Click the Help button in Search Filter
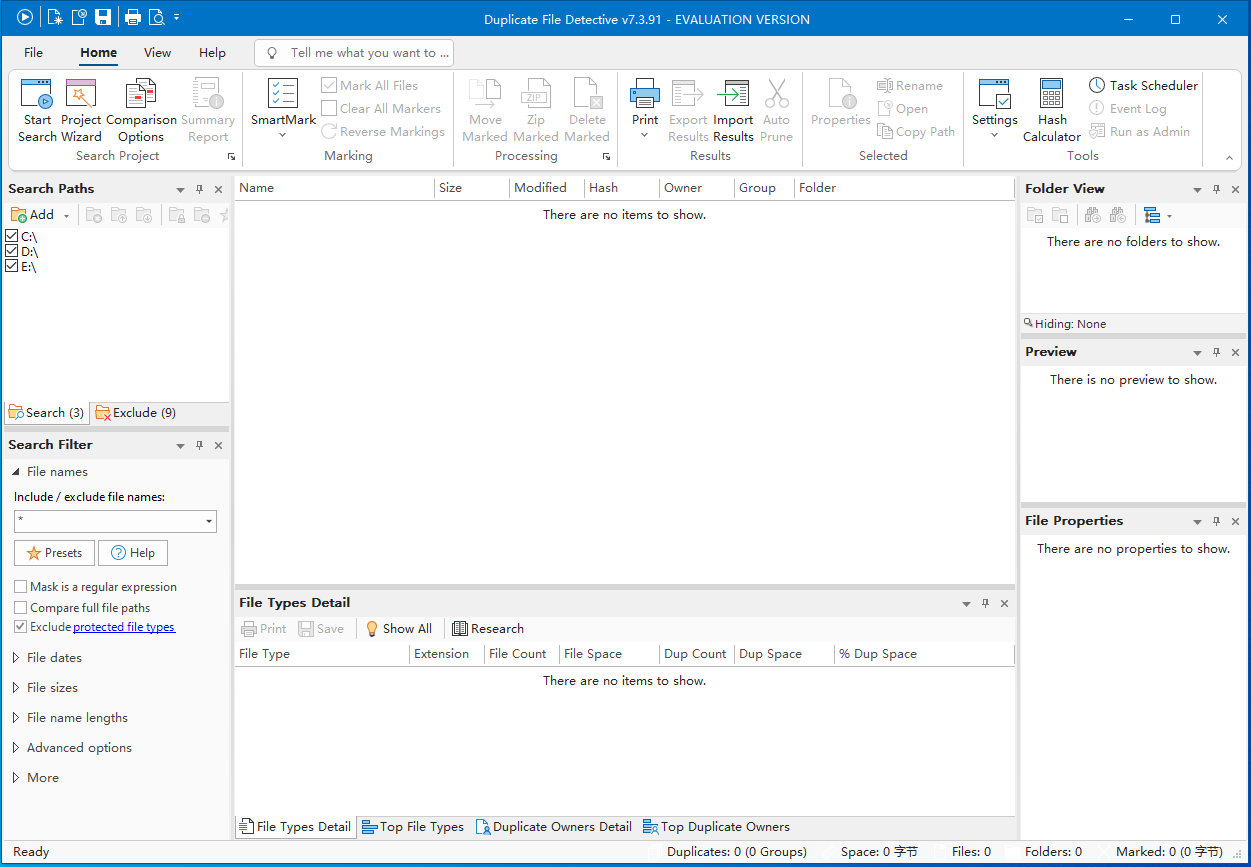 click(x=133, y=553)
